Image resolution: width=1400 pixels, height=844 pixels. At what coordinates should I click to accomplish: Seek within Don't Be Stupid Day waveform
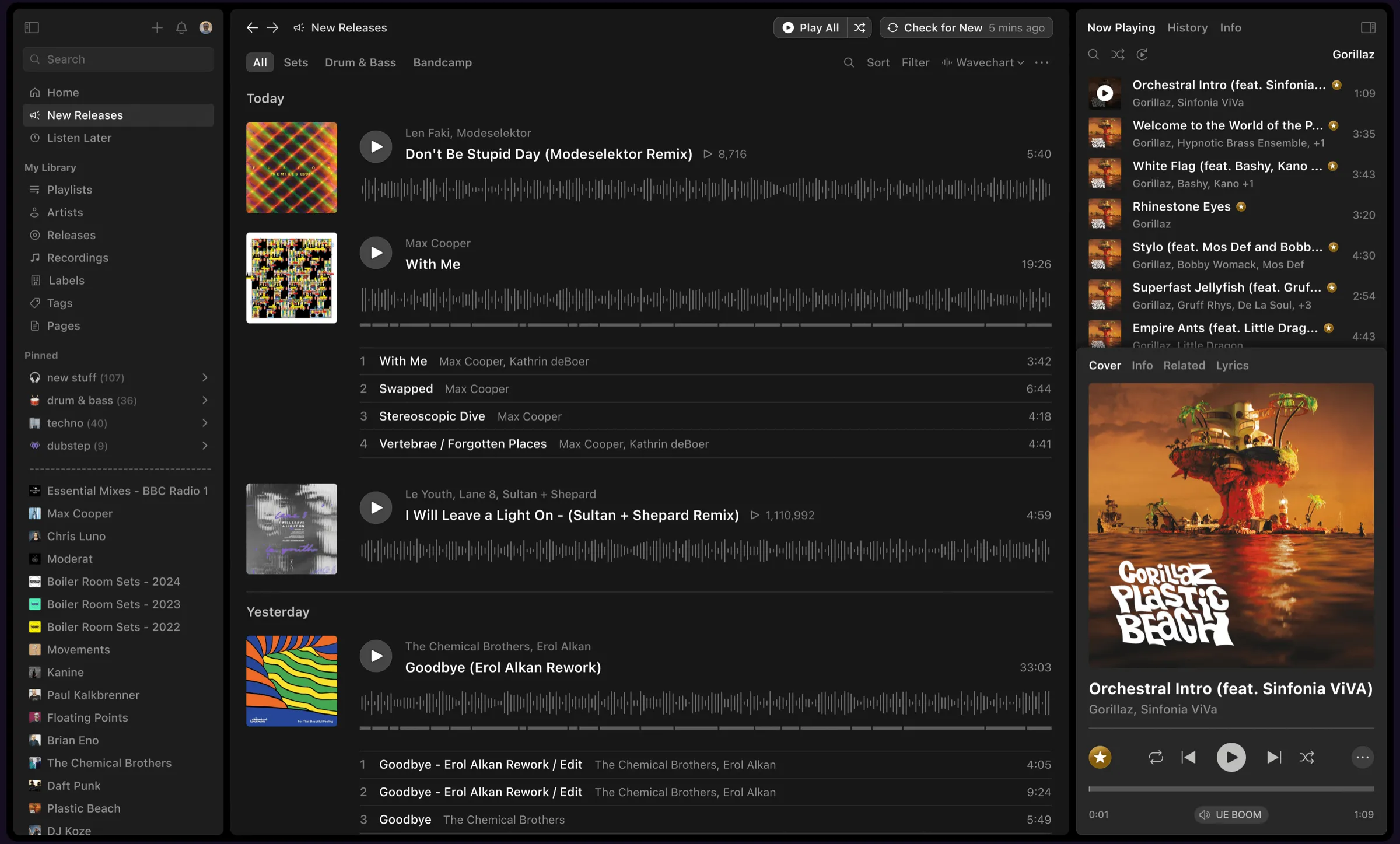[705, 189]
